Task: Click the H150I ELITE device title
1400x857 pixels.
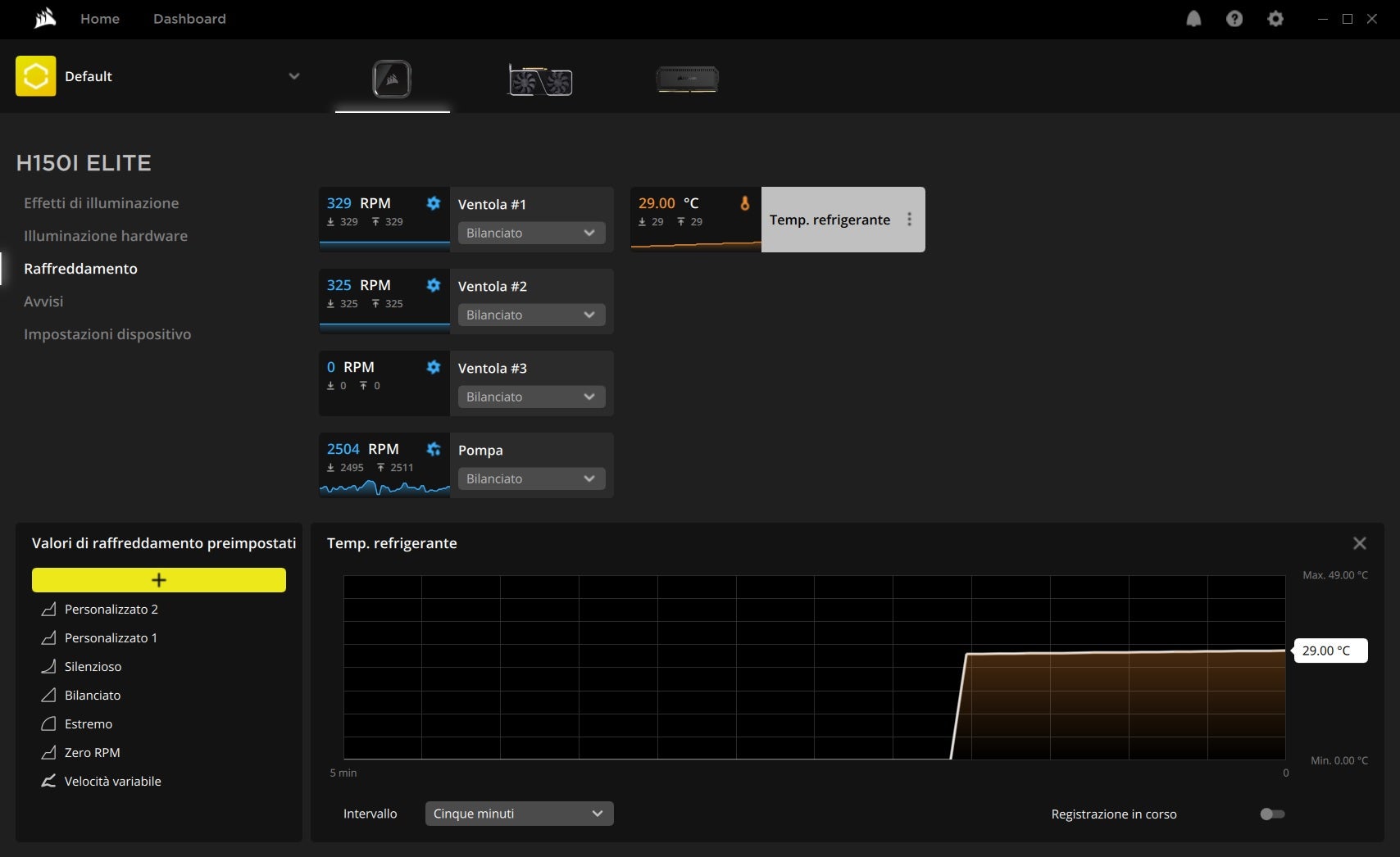Action: pyautogui.click(x=84, y=163)
